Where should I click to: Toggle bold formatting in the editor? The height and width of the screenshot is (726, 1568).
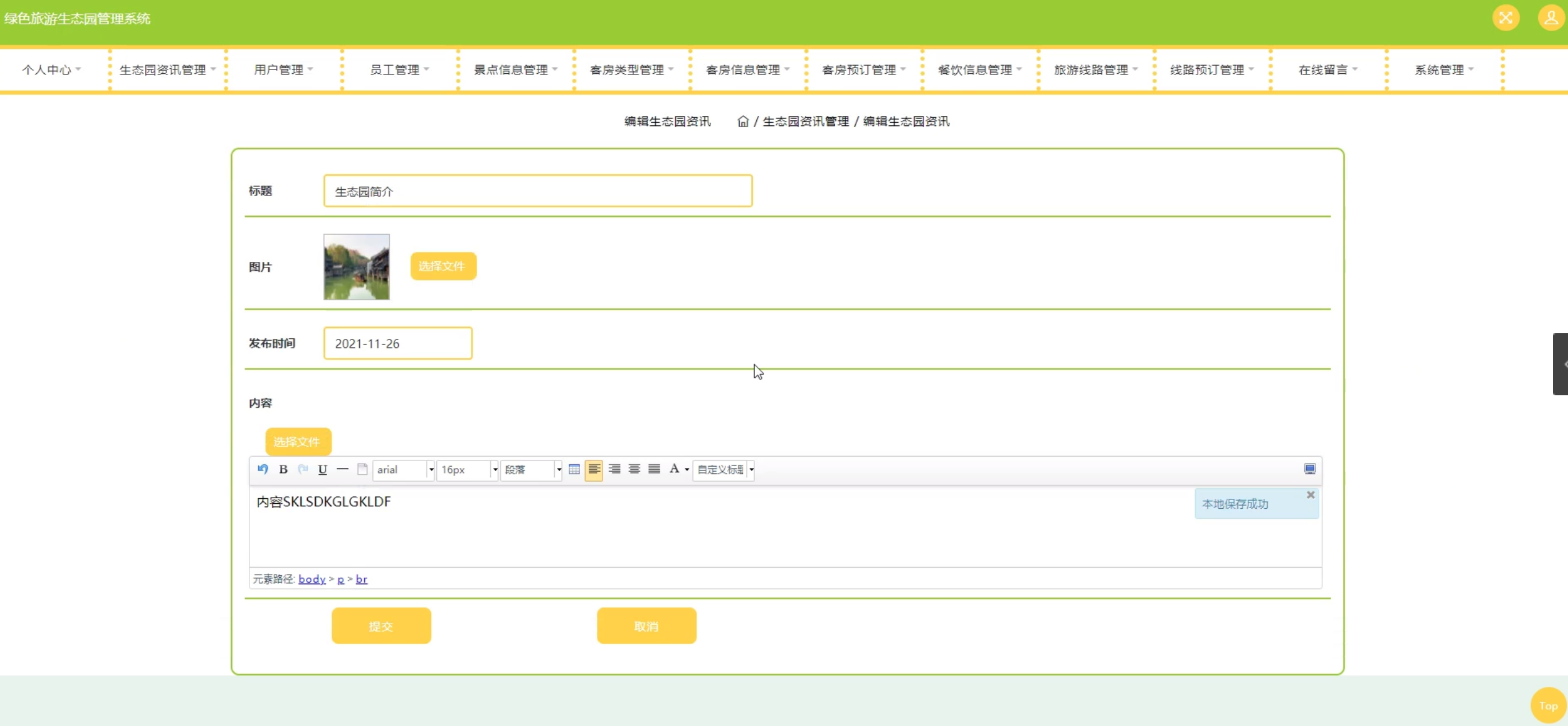[x=283, y=469]
